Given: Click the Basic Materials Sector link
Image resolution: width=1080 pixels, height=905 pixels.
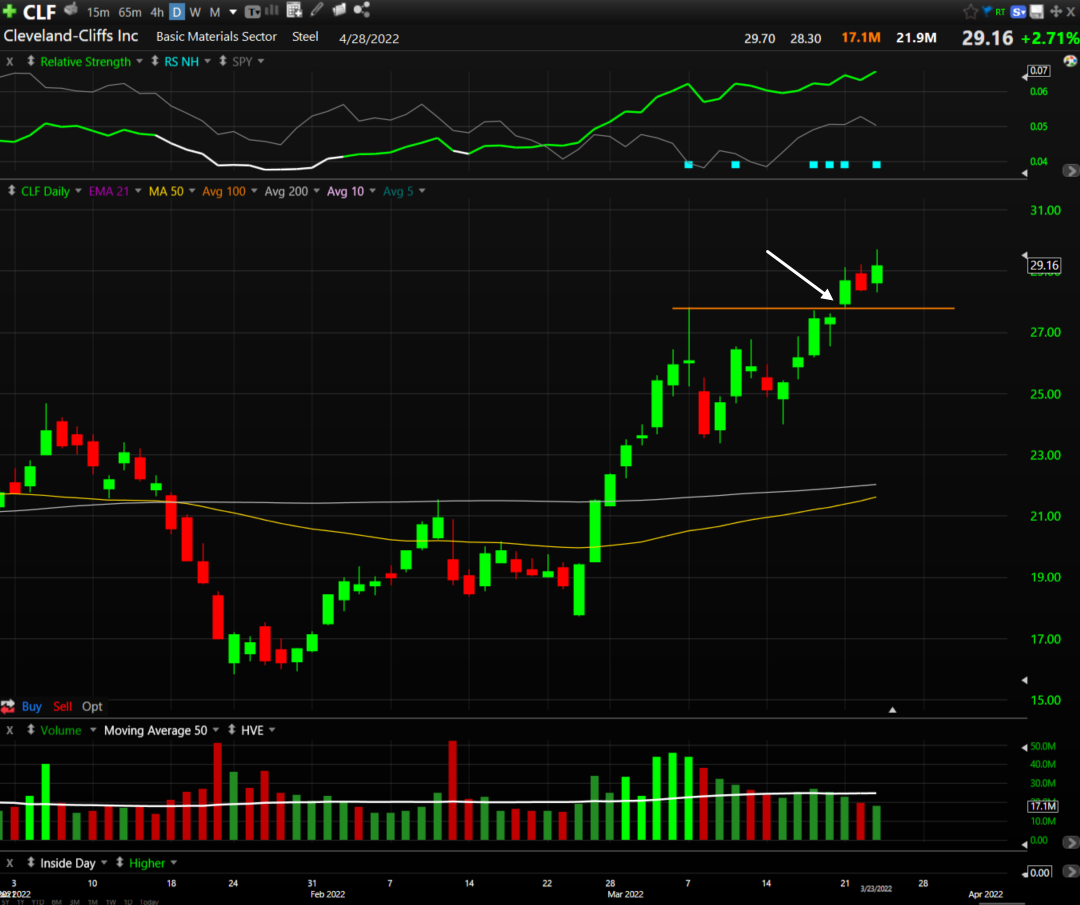Looking at the screenshot, I should click(216, 37).
